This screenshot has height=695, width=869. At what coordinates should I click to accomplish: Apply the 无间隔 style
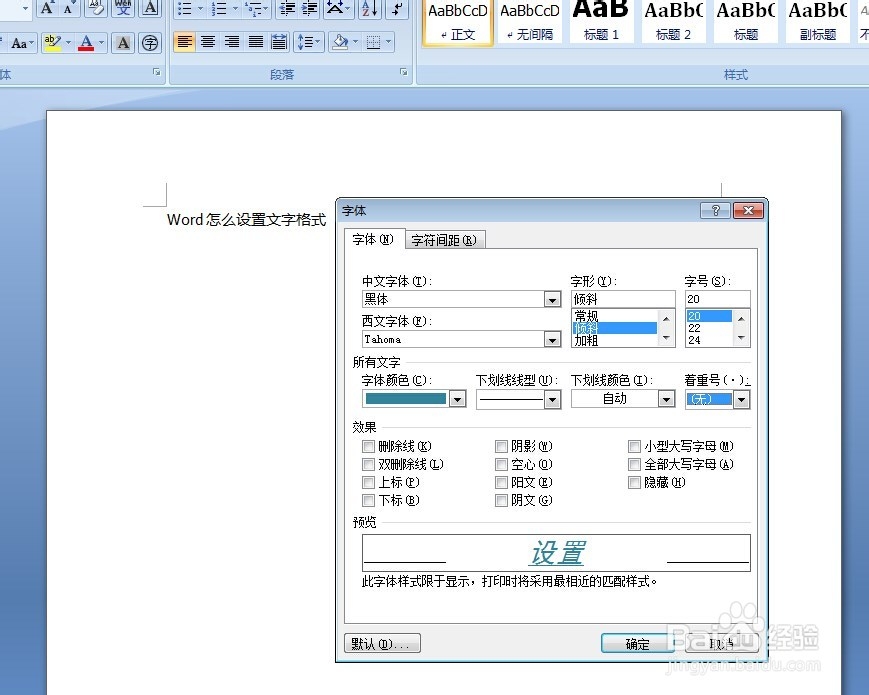(x=530, y=22)
